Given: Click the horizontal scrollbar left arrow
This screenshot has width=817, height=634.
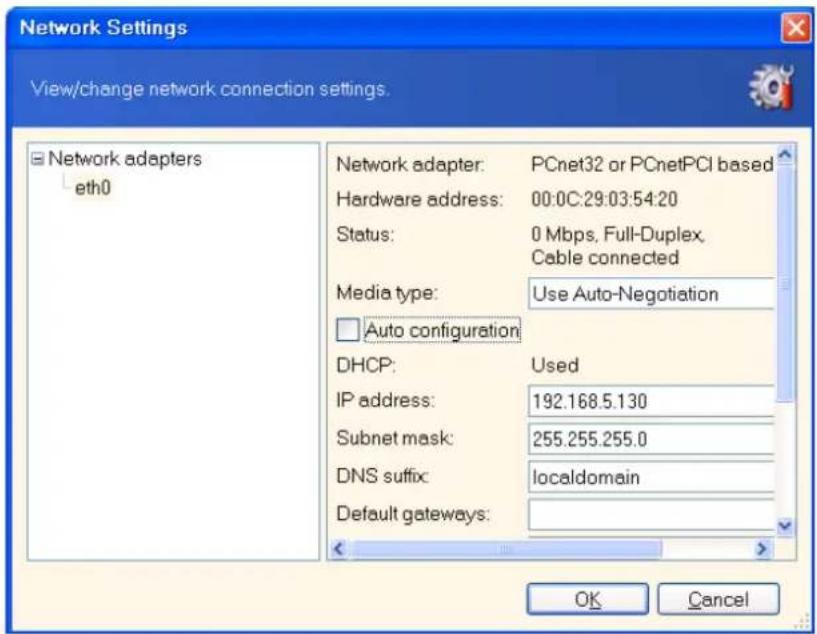Looking at the screenshot, I should (339, 549).
